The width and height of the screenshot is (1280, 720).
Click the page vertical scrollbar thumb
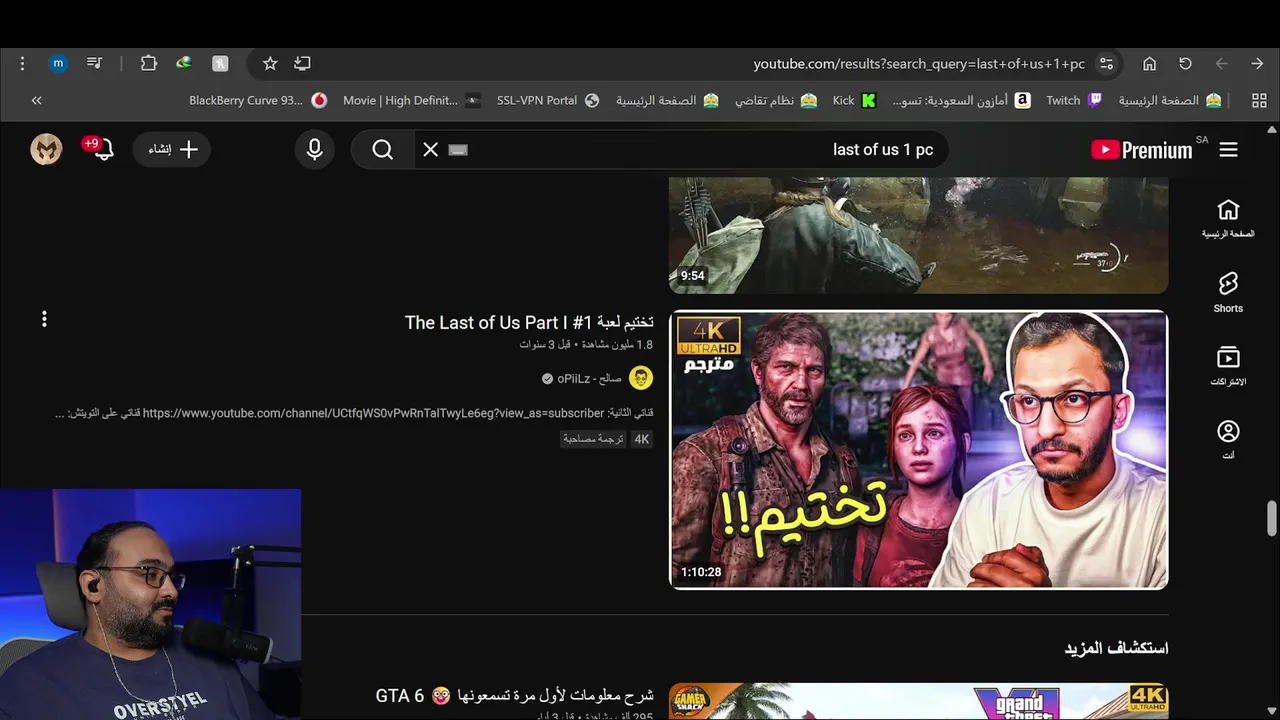pyautogui.click(x=1272, y=519)
